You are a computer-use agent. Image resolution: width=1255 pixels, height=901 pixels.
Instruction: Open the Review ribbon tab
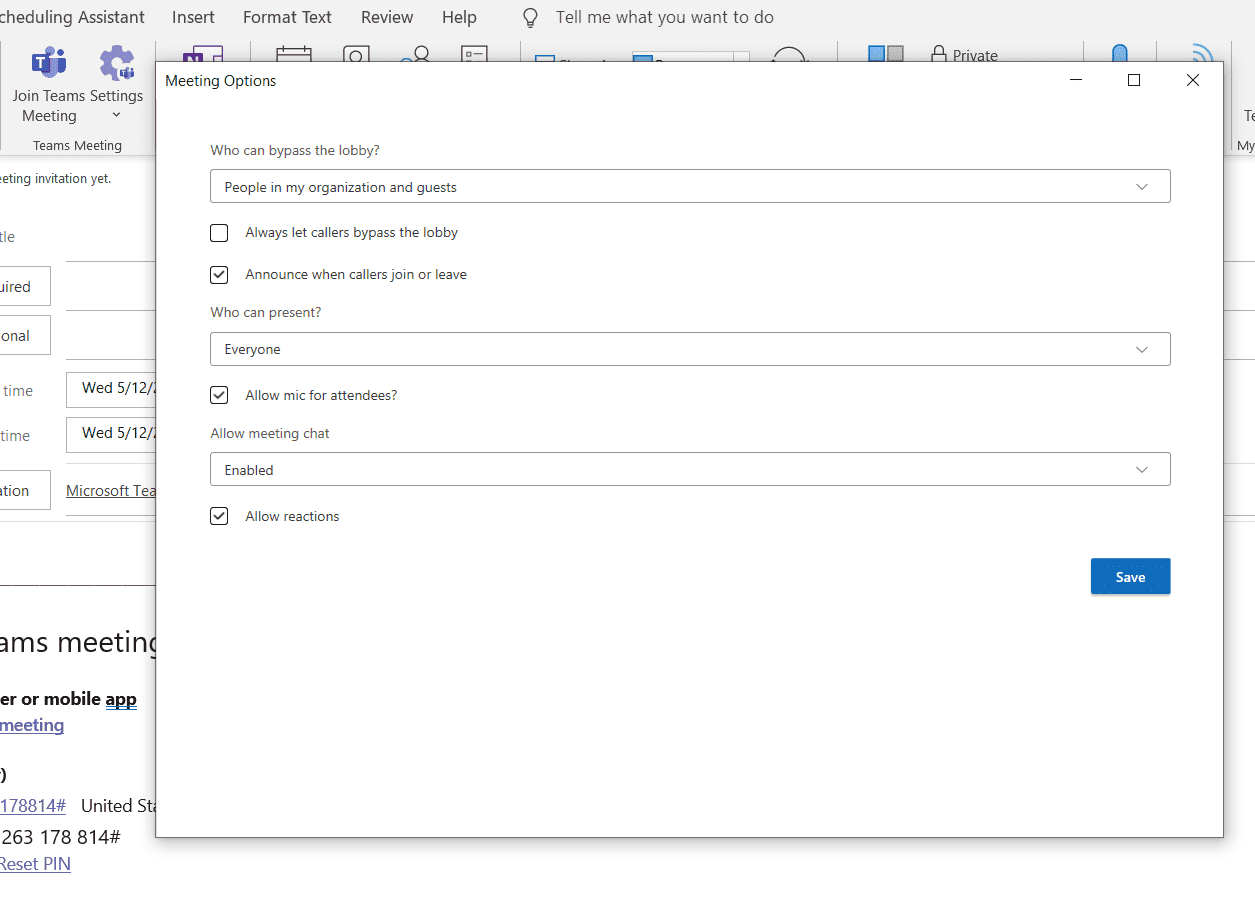[x=387, y=18]
